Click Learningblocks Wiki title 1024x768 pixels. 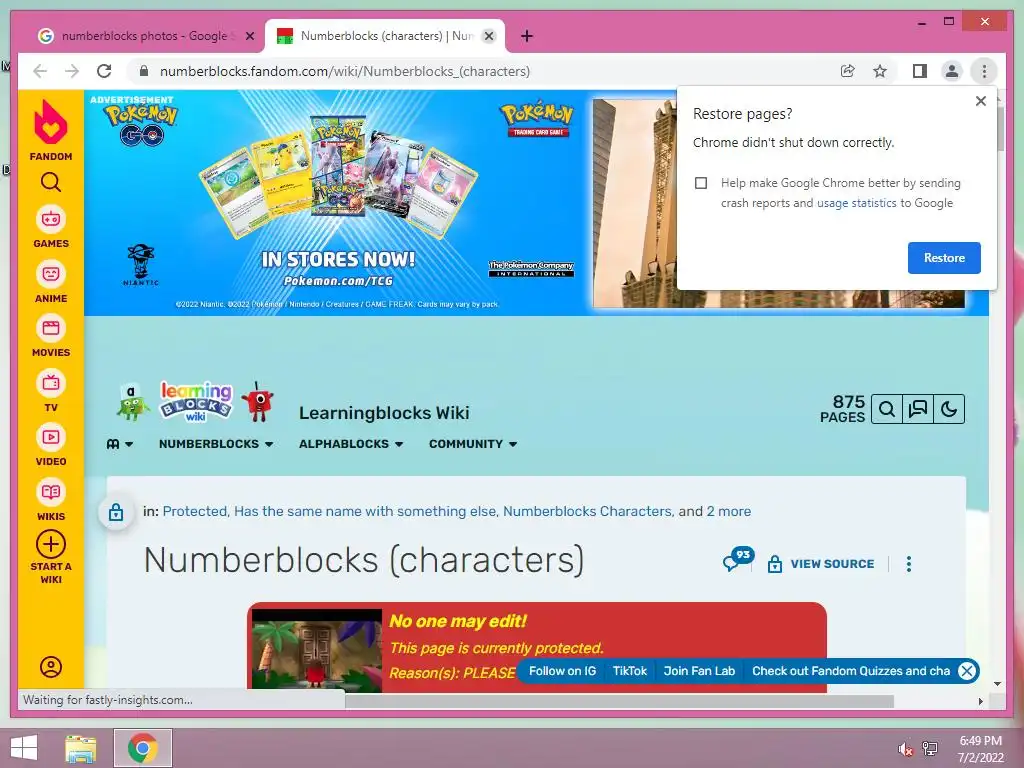pos(384,413)
